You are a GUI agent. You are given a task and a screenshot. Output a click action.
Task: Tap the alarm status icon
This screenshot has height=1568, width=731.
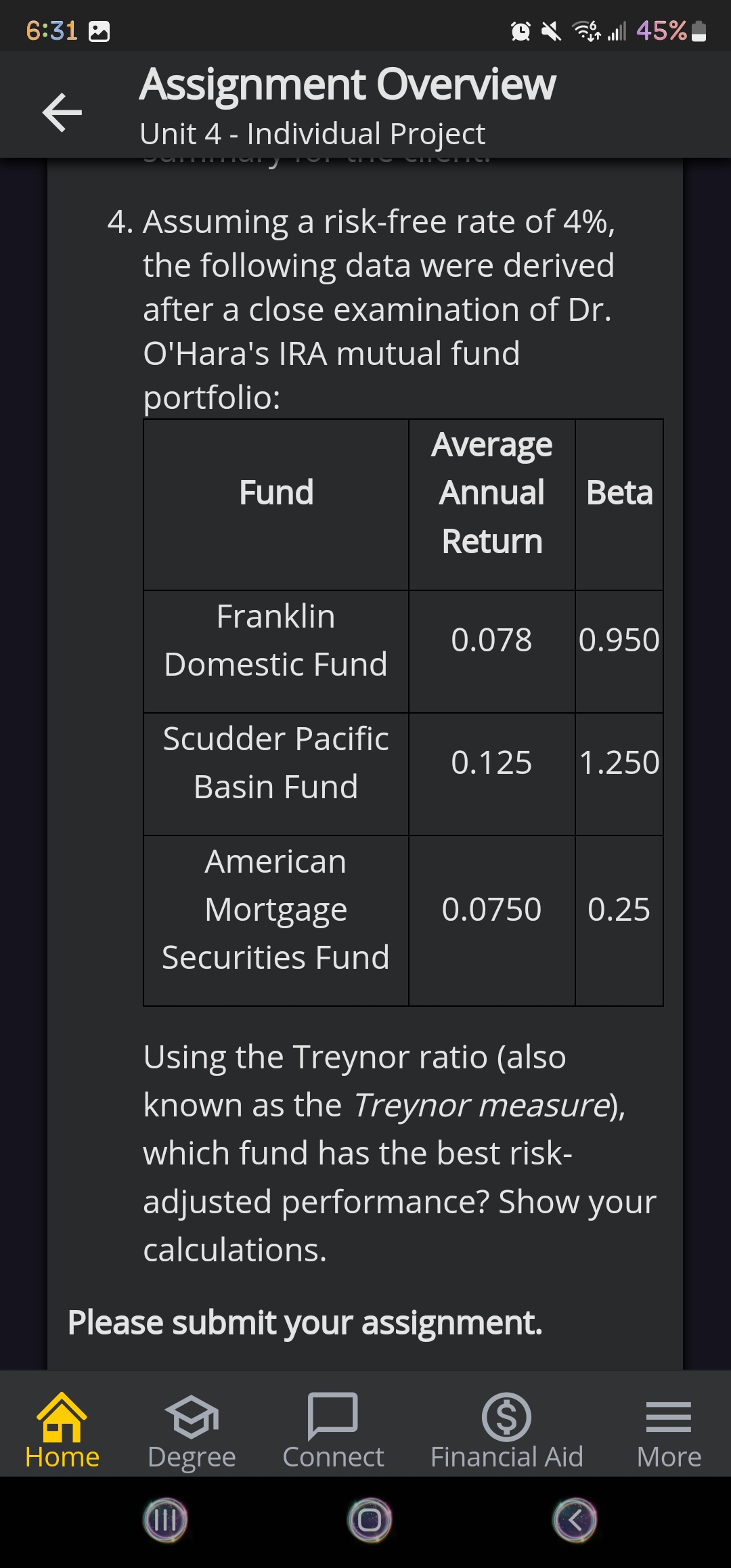(520, 31)
